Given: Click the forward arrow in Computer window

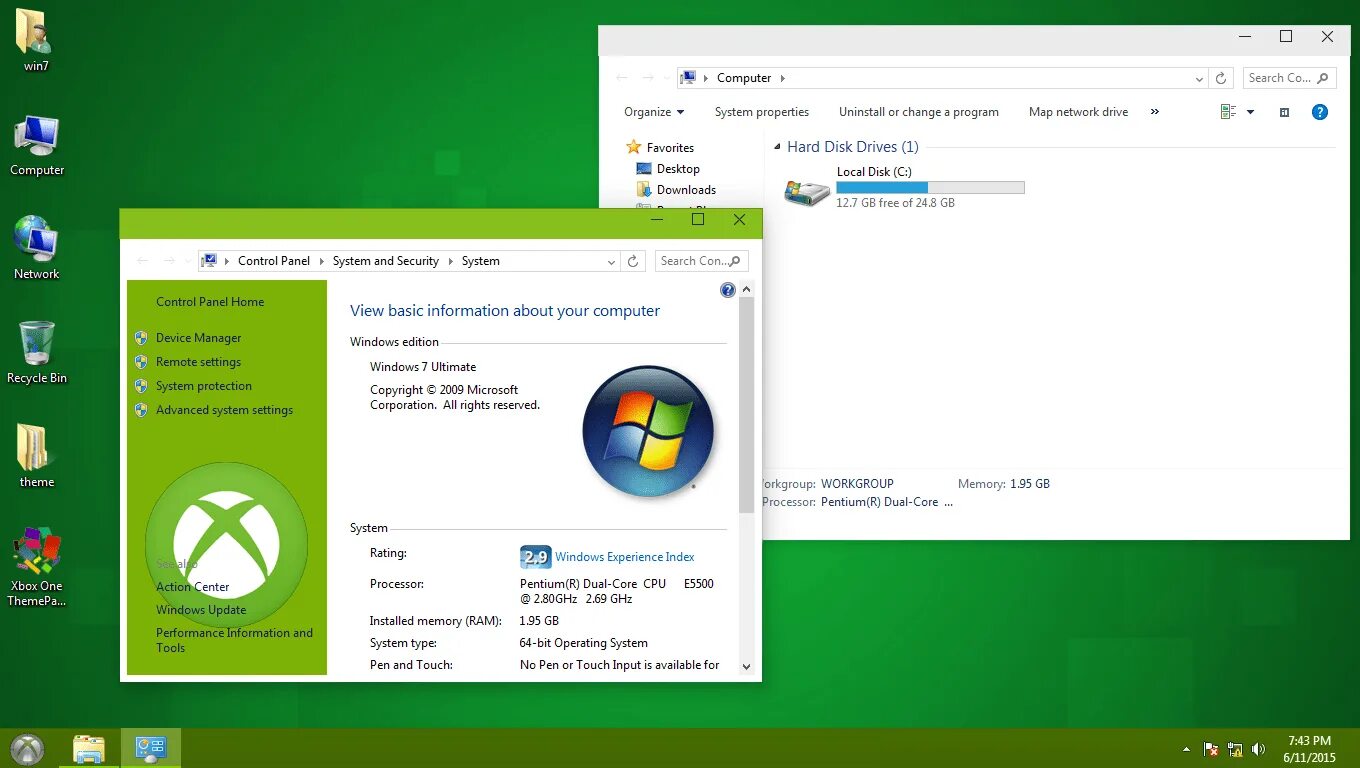Looking at the screenshot, I should (648, 78).
